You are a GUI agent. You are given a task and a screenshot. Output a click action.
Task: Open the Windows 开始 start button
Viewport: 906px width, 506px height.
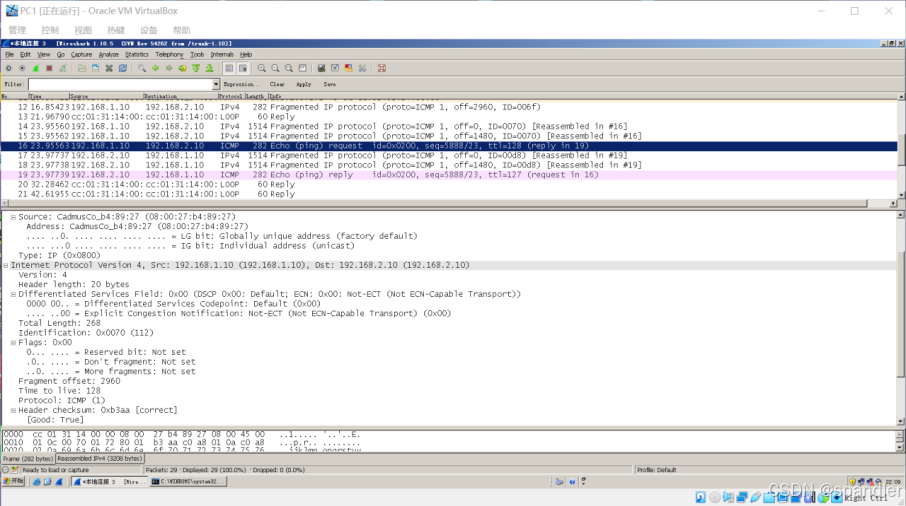click(13, 481)
